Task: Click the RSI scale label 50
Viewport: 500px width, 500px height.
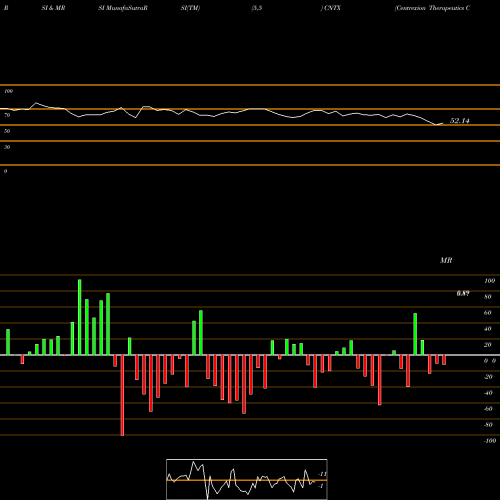Action: 7,131
